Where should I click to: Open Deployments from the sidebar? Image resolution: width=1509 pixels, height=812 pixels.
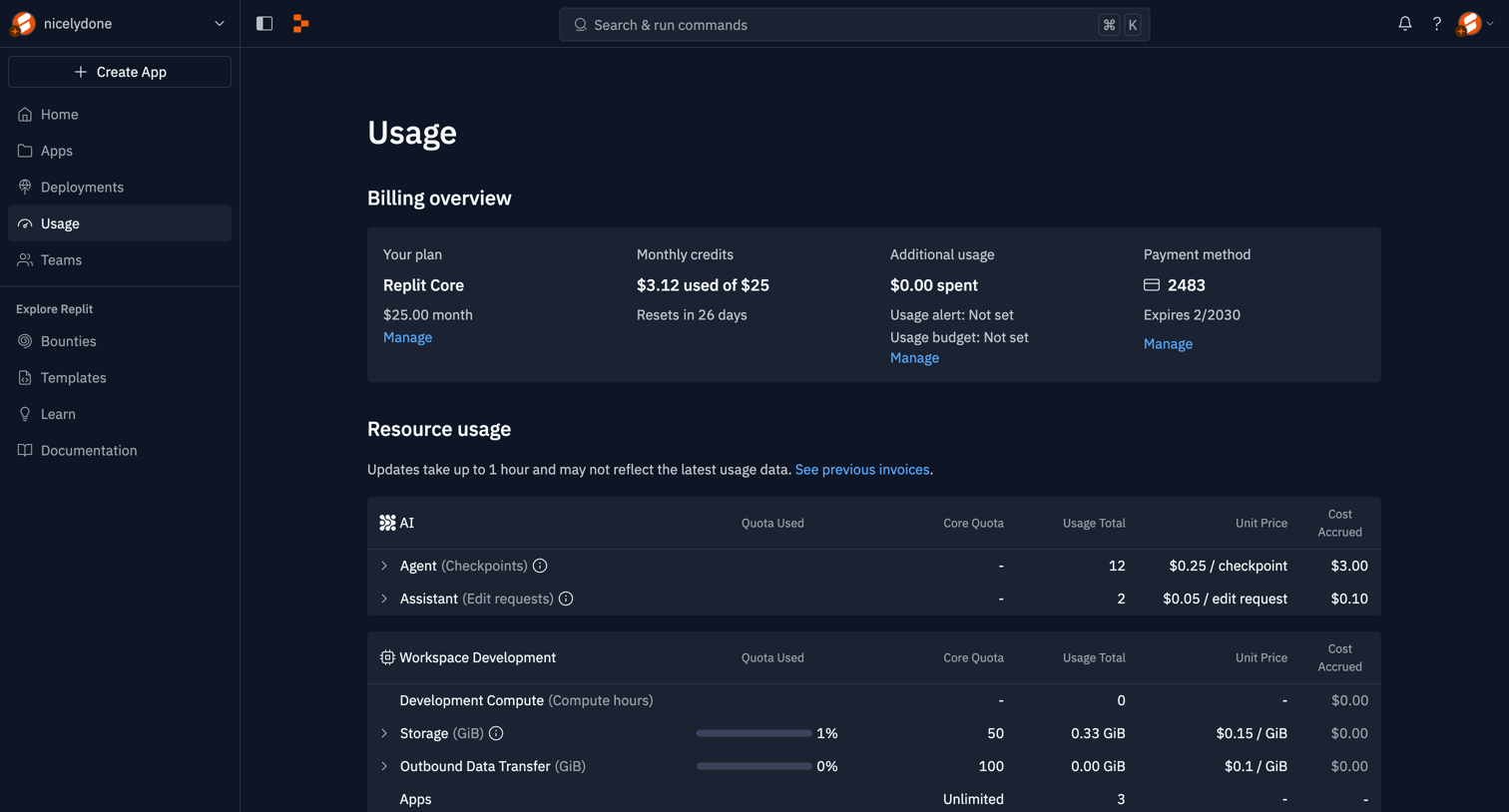click(120, 188)
